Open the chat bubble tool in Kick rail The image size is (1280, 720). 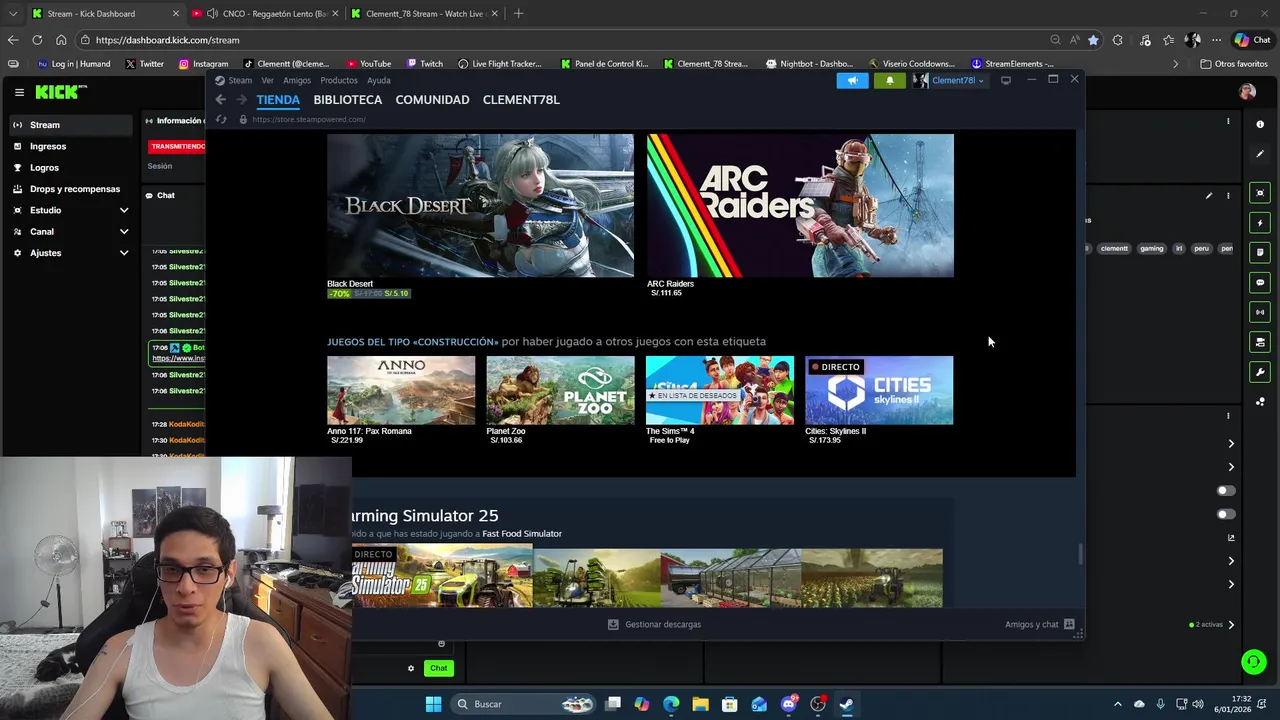[x=1260, y=282]
